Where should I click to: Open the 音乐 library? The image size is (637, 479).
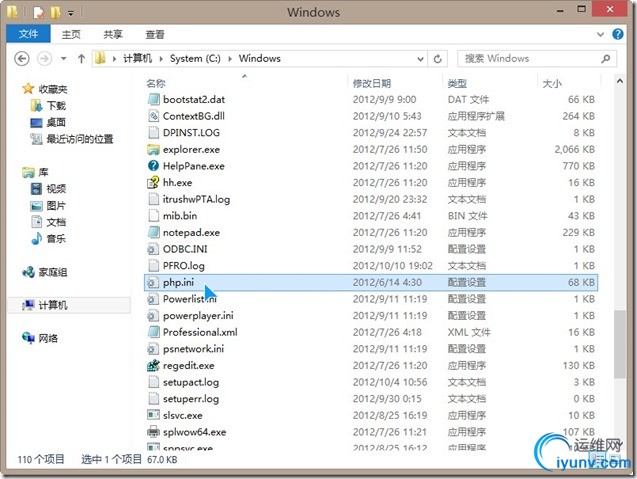click(56, 238)
